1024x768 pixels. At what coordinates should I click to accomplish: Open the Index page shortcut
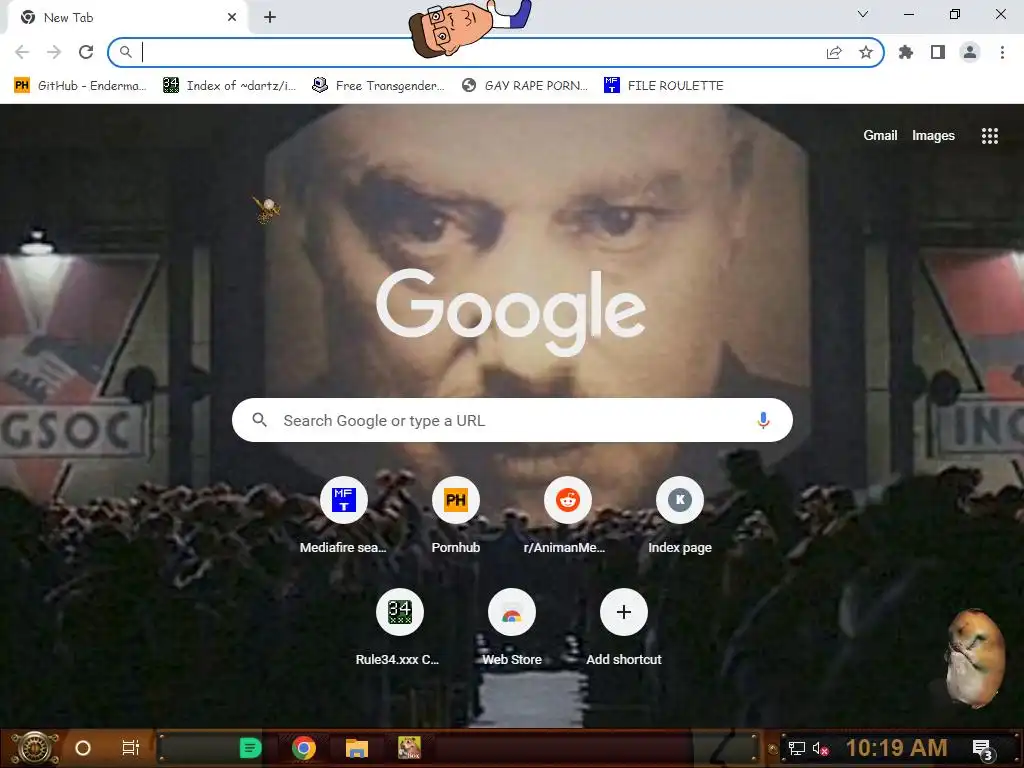[x=680, y=516]
